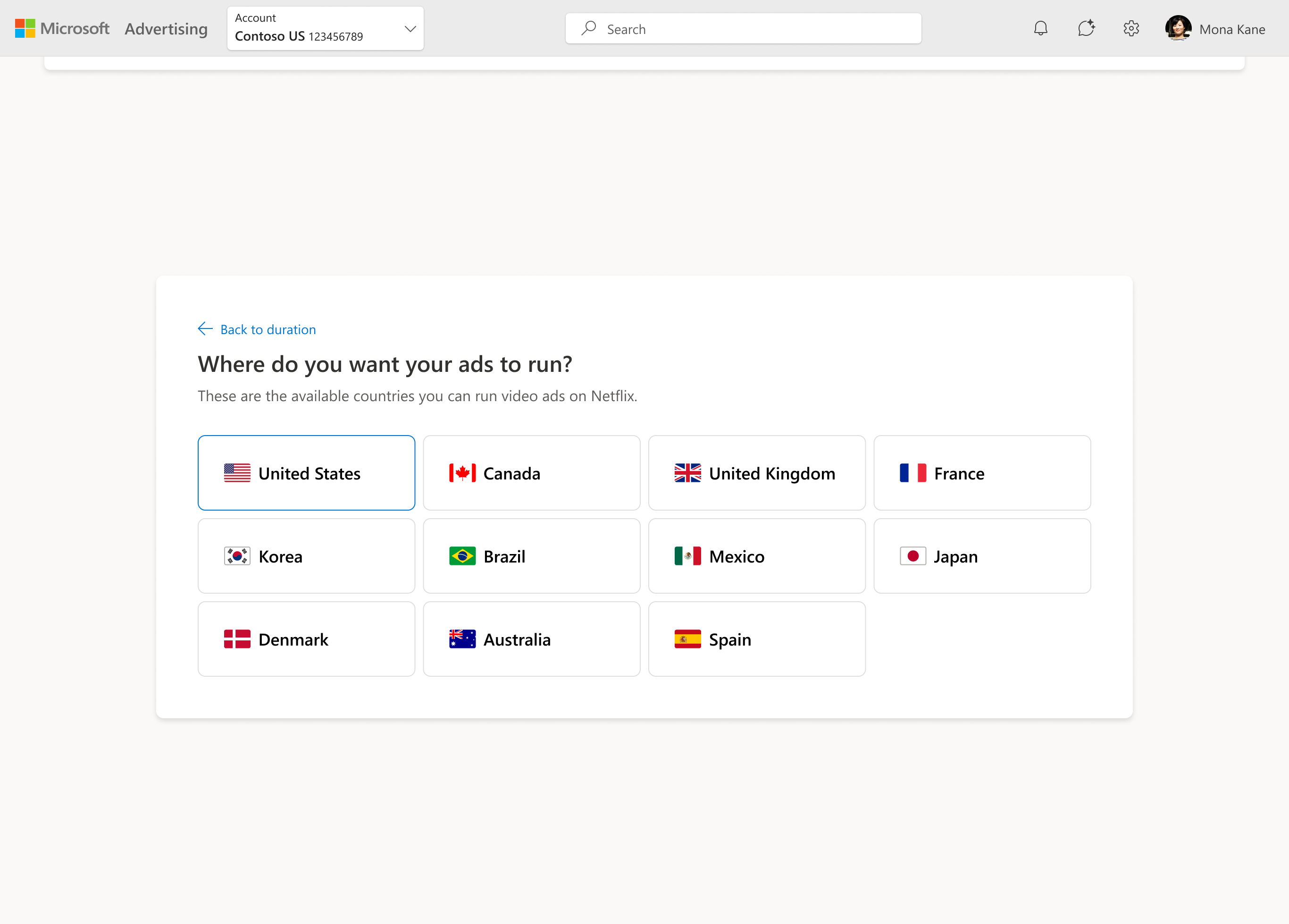Viewport: 1289px width, 924px height.
Task: Click the United States flag icon
Action: coord(237,473)
